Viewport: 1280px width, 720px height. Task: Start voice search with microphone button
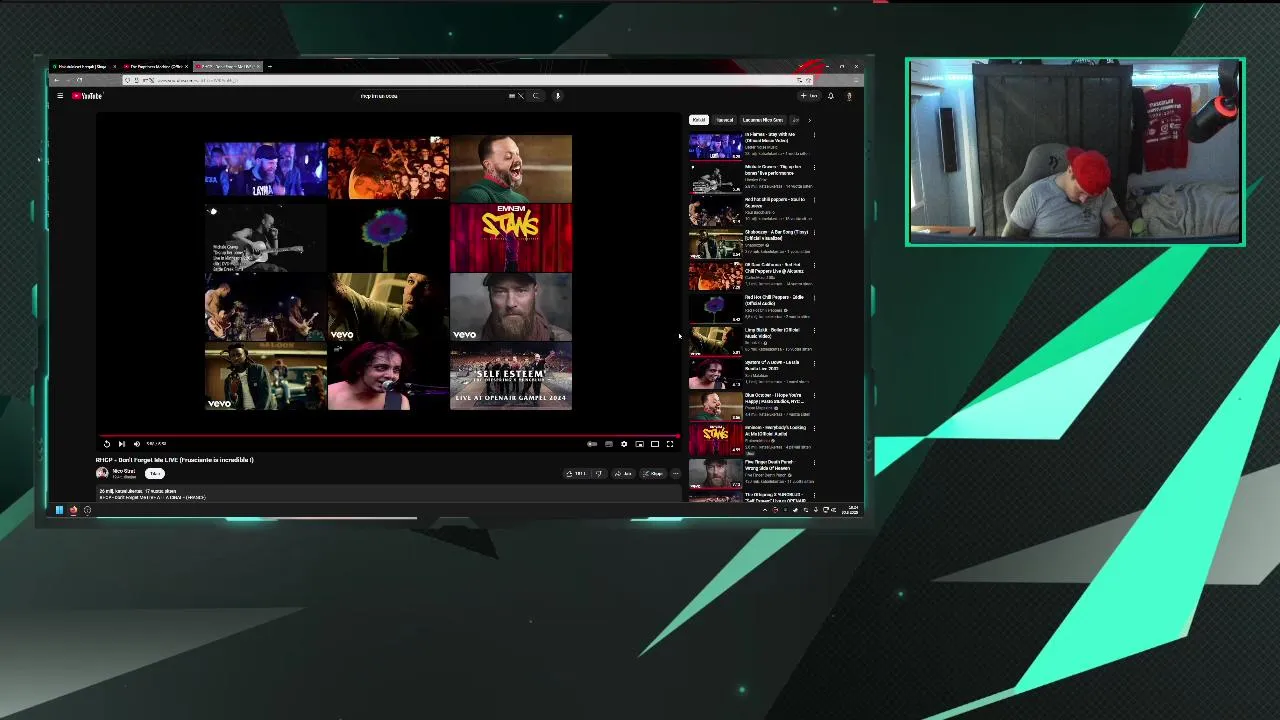[557, 96]
